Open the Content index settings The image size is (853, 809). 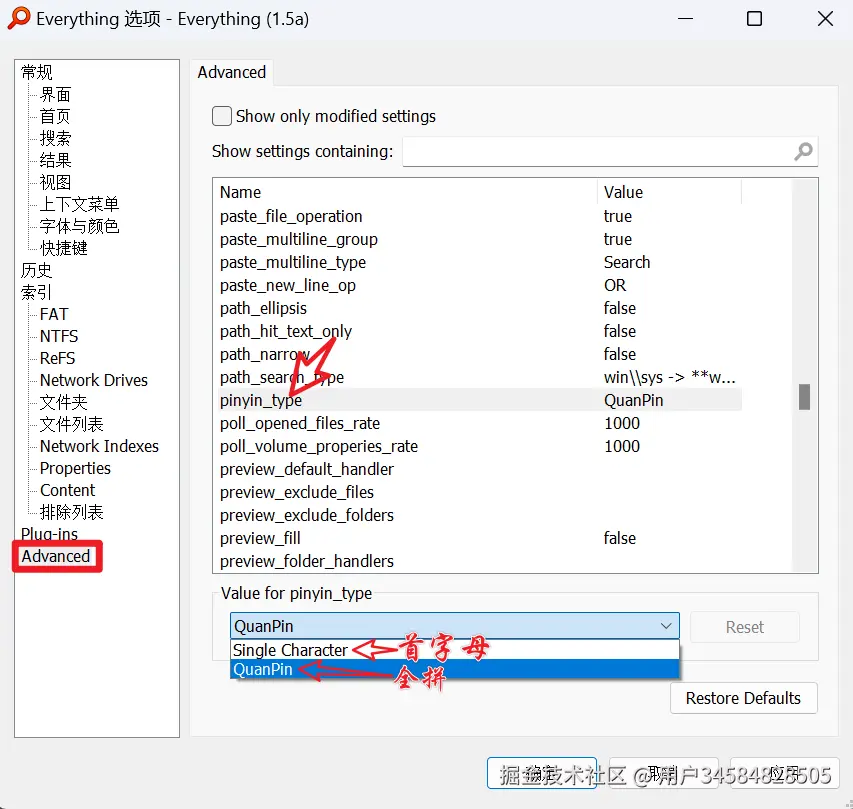pos(67,490)
